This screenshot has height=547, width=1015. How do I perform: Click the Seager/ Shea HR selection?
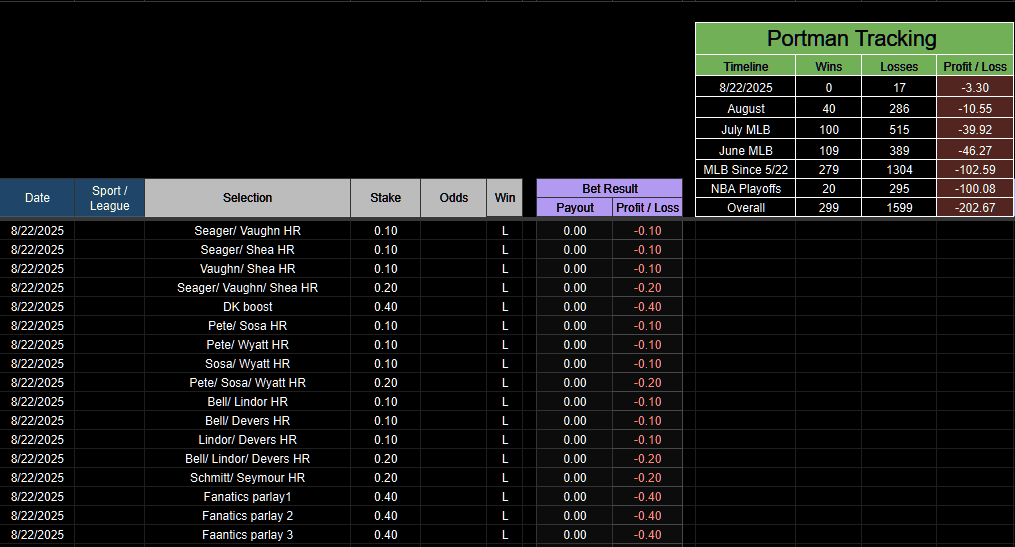247,249
